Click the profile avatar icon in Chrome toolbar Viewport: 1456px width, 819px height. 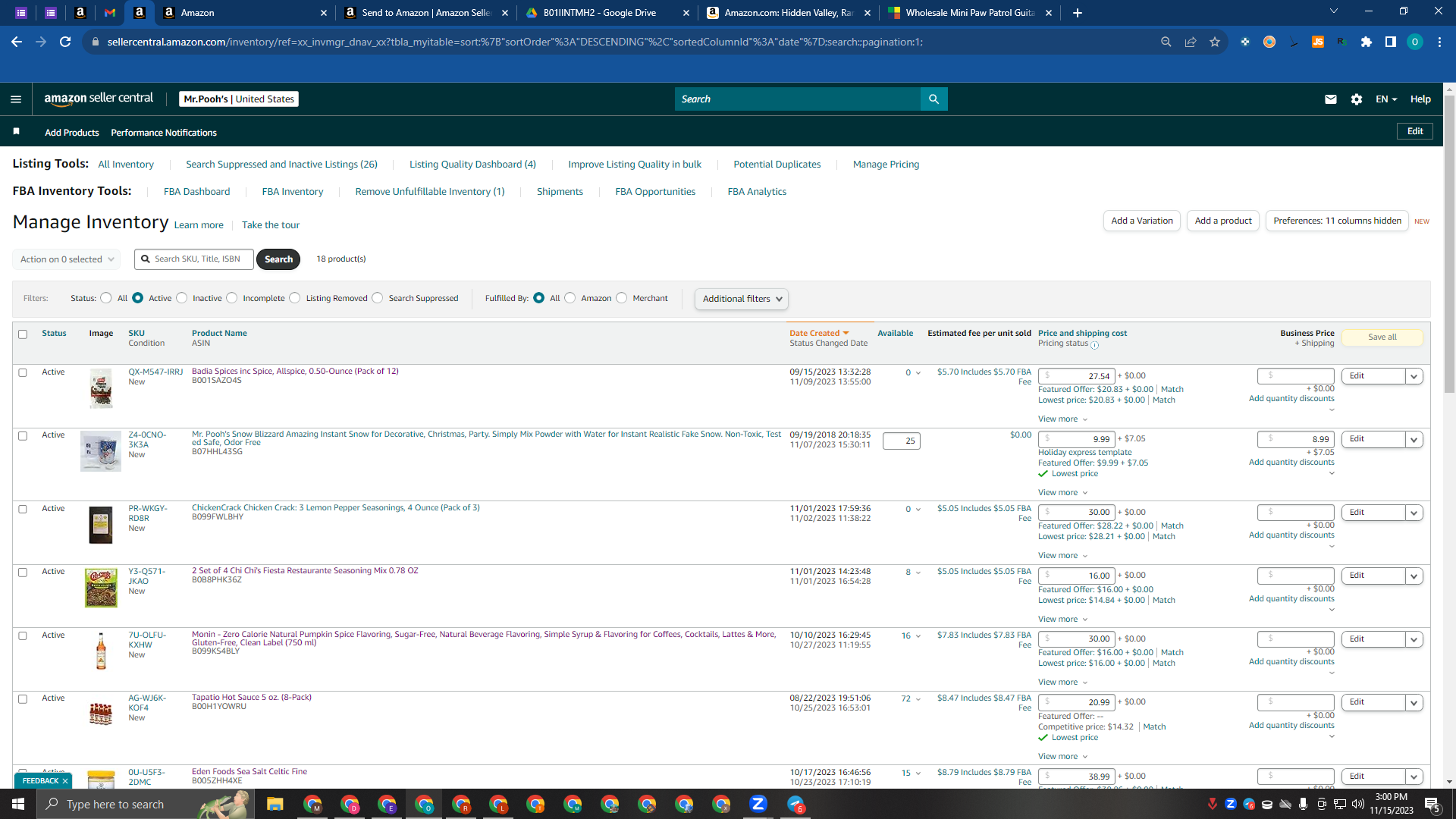tap(1415, 42)
